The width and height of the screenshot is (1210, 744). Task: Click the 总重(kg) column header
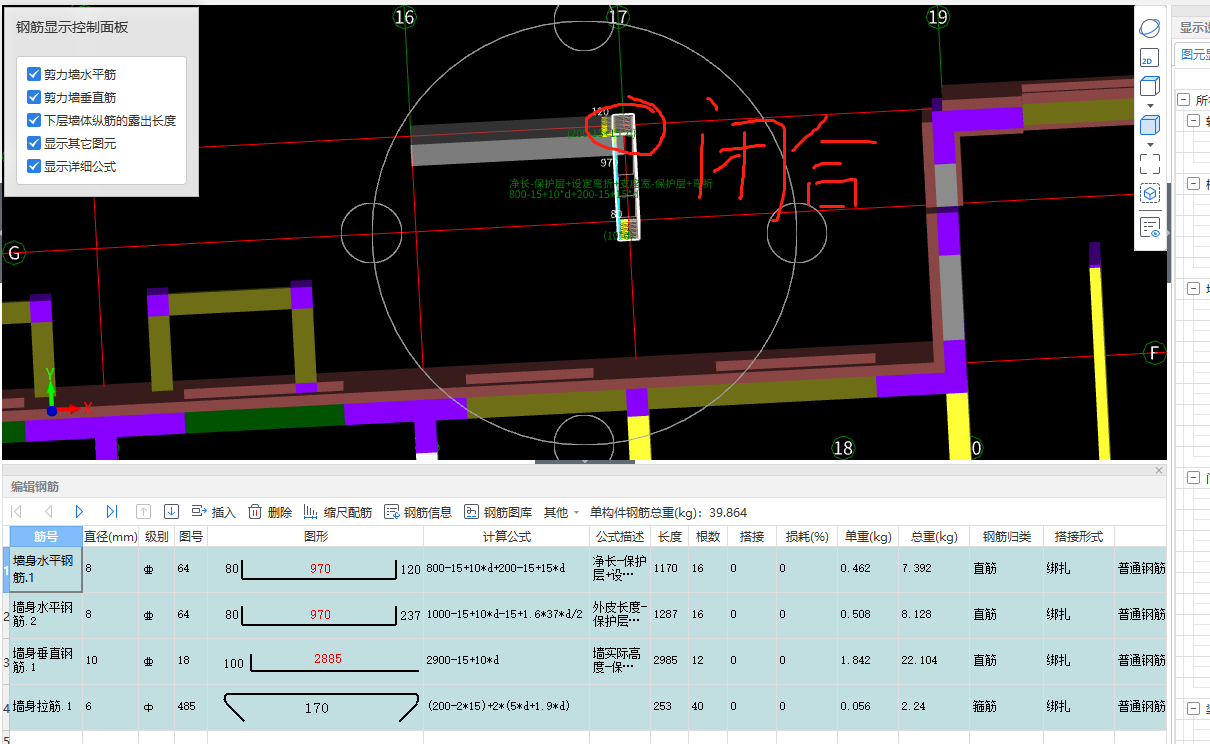(934, 536)
